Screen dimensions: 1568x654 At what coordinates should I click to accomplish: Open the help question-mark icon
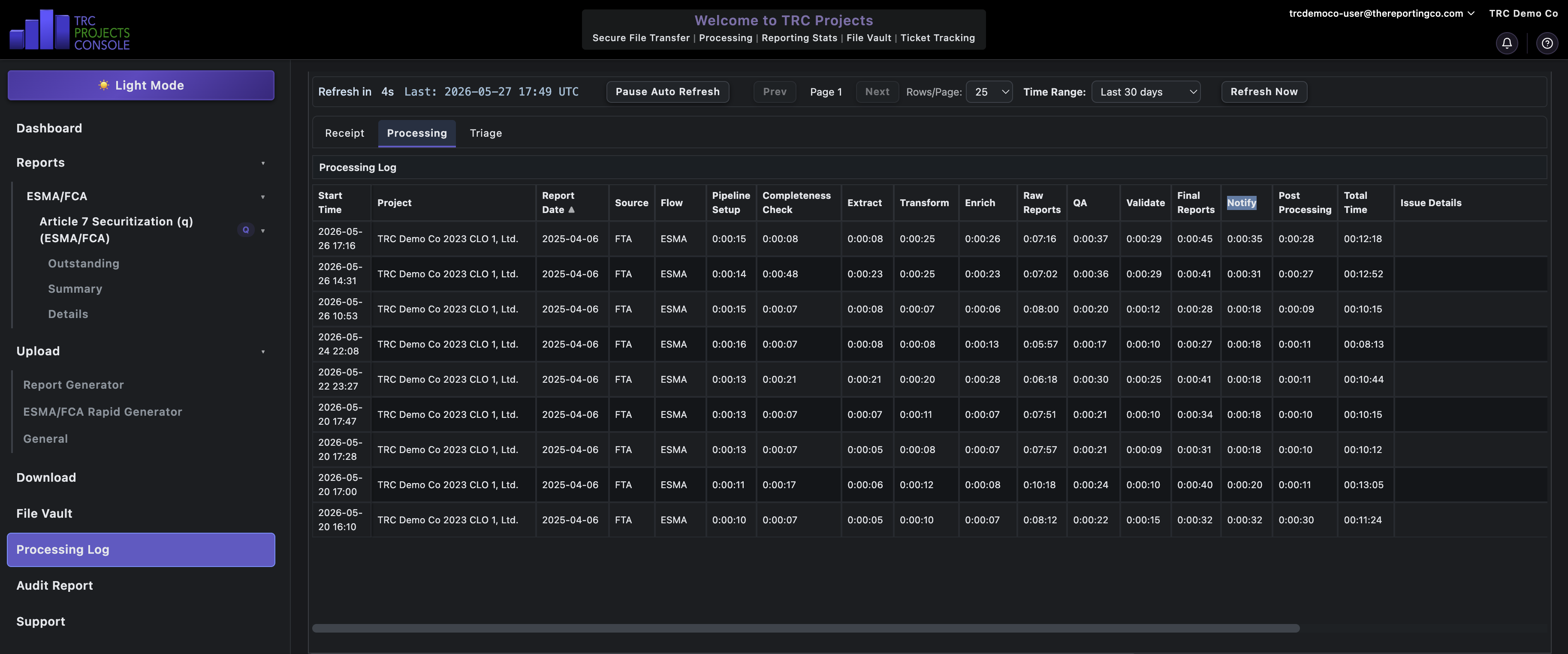[x=1547, y=43]
